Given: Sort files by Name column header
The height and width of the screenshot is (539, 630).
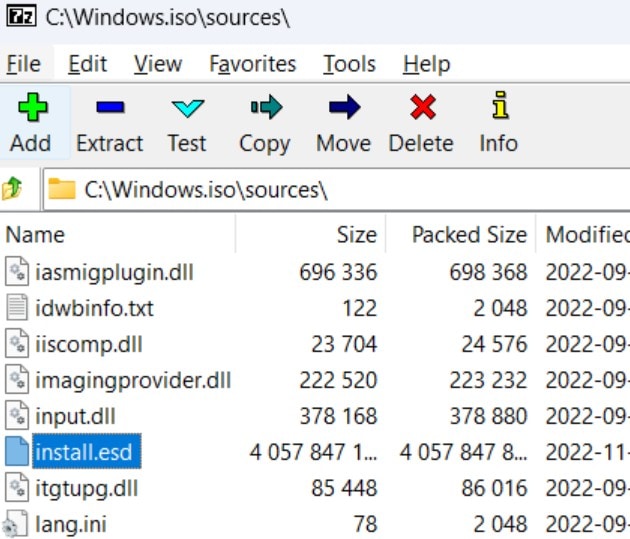Looking at the screenshot, I should click(x=35, y=235).
